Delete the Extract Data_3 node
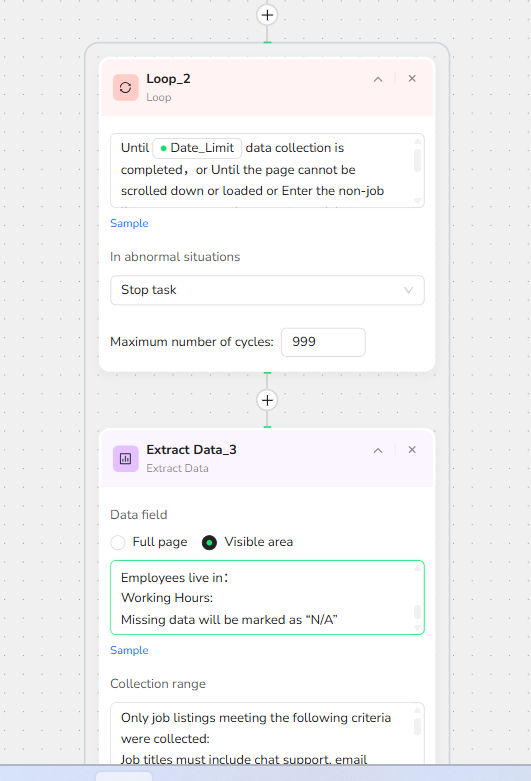 coord(412,450)
